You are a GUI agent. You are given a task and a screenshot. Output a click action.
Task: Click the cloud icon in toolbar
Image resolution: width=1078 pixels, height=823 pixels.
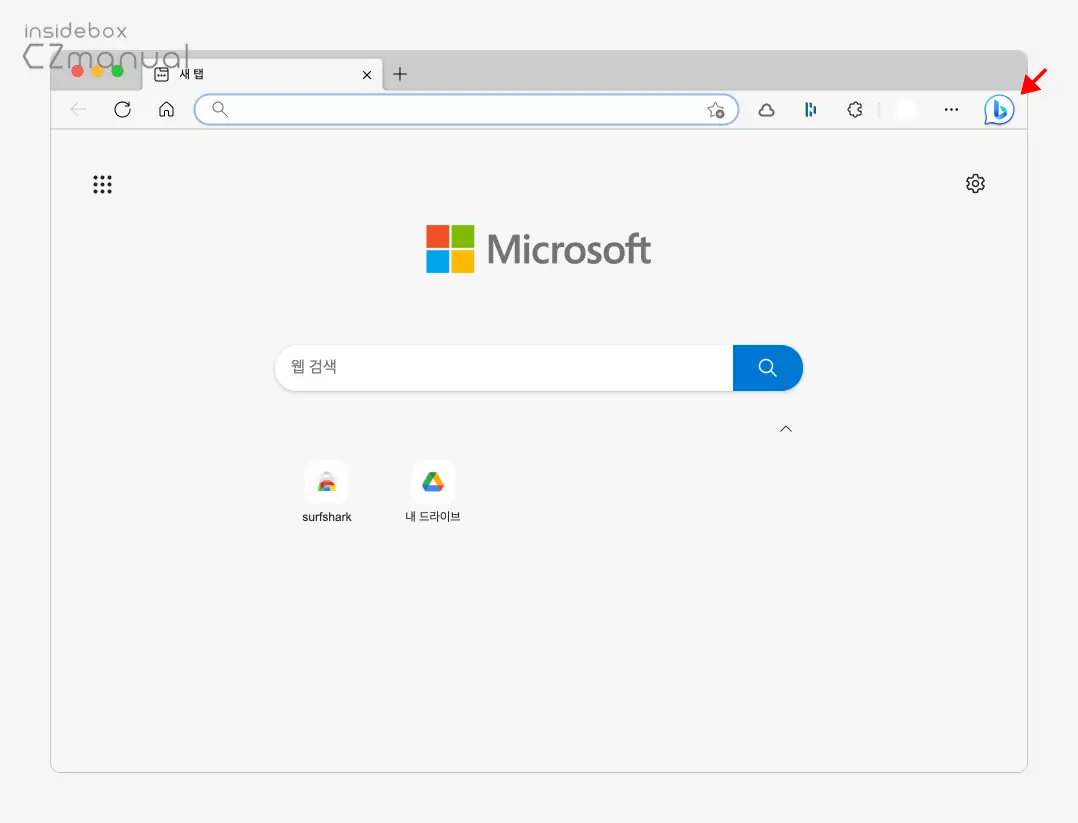[x=766, y=110]
